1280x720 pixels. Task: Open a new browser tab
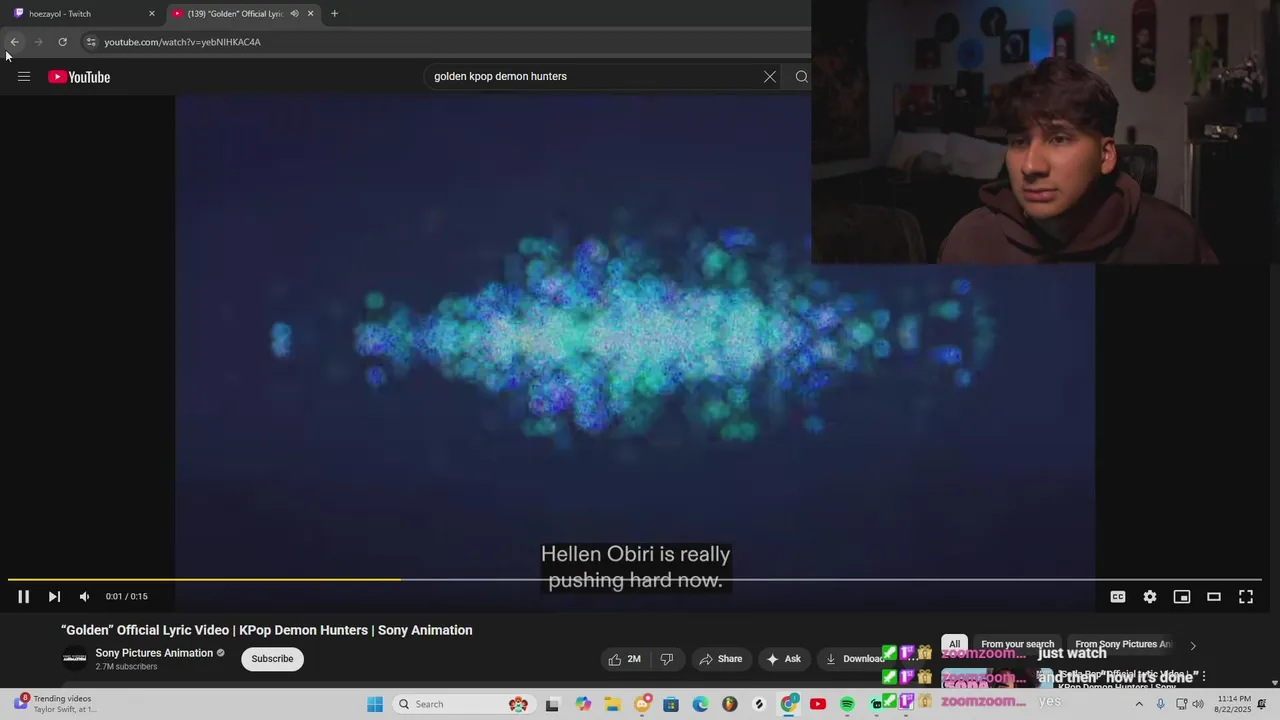tap(334, 14)
